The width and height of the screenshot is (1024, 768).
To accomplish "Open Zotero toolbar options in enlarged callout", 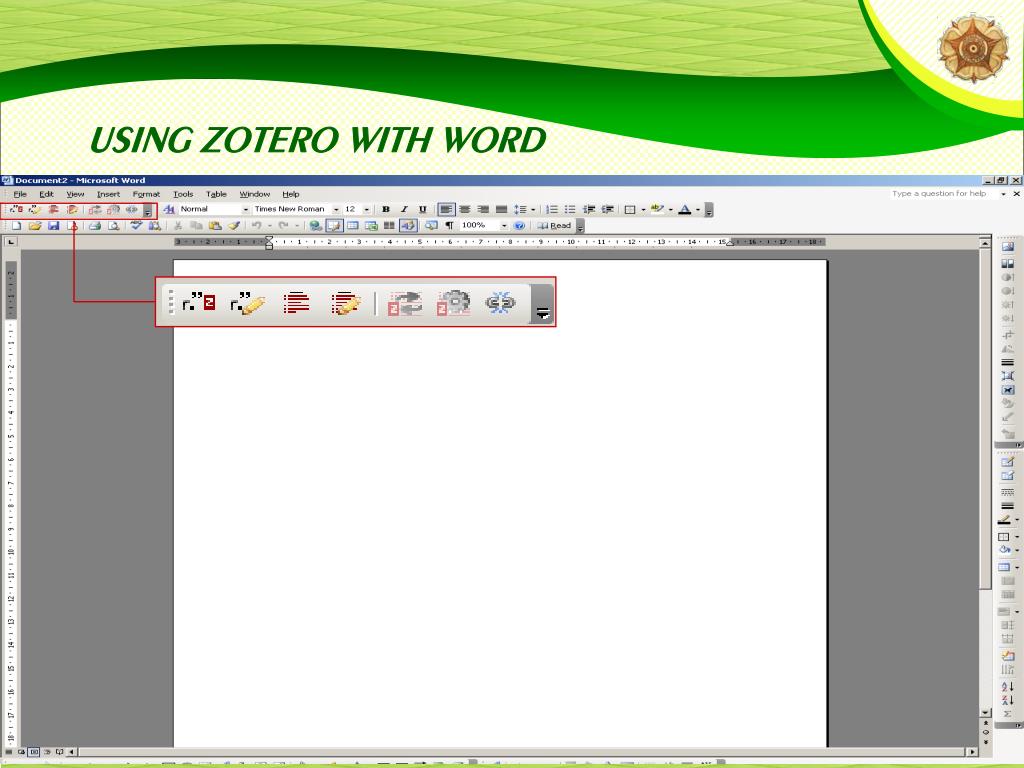I will (543, 304).
